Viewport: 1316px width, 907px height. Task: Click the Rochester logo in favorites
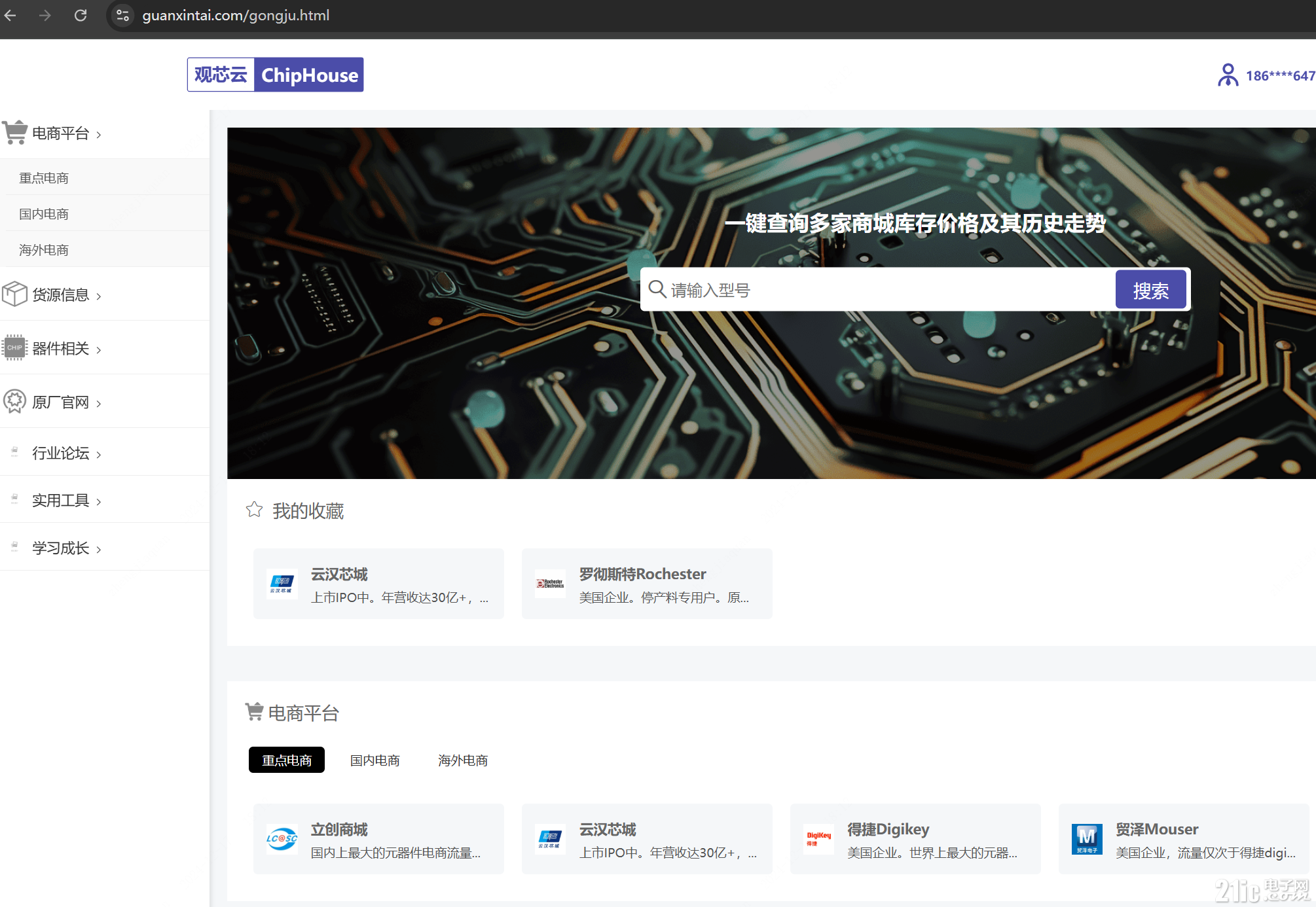[x=551, y=584]
